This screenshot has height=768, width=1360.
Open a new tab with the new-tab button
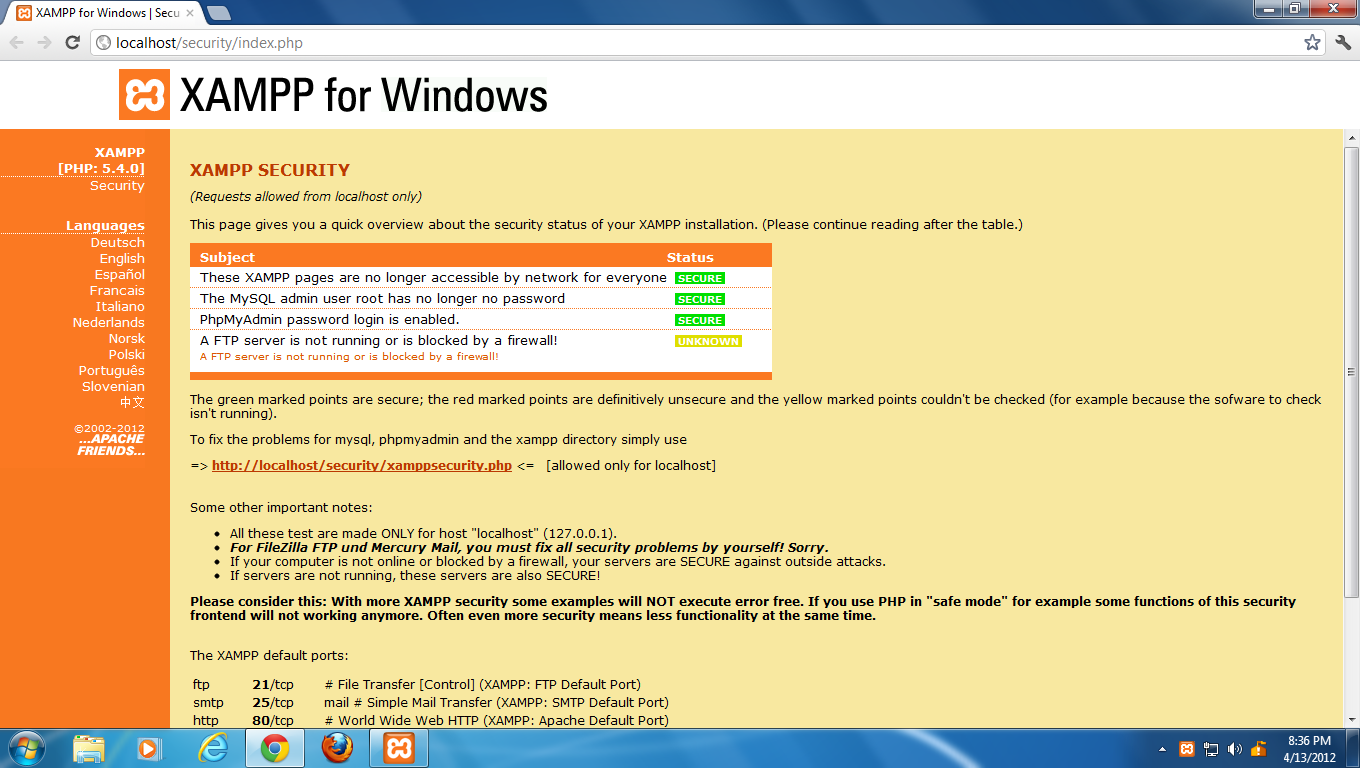[x=218, y=13]
